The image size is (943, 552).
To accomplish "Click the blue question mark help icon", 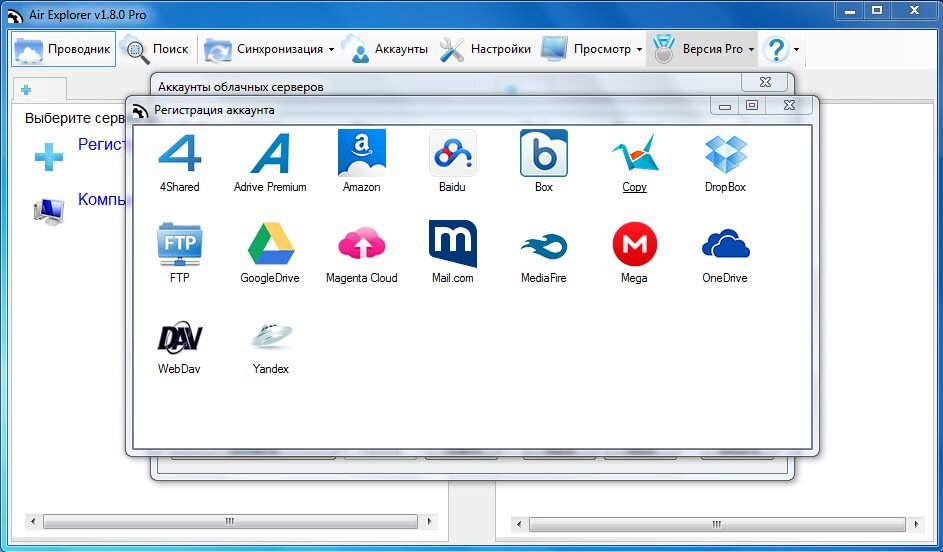I will click(776, 49).
